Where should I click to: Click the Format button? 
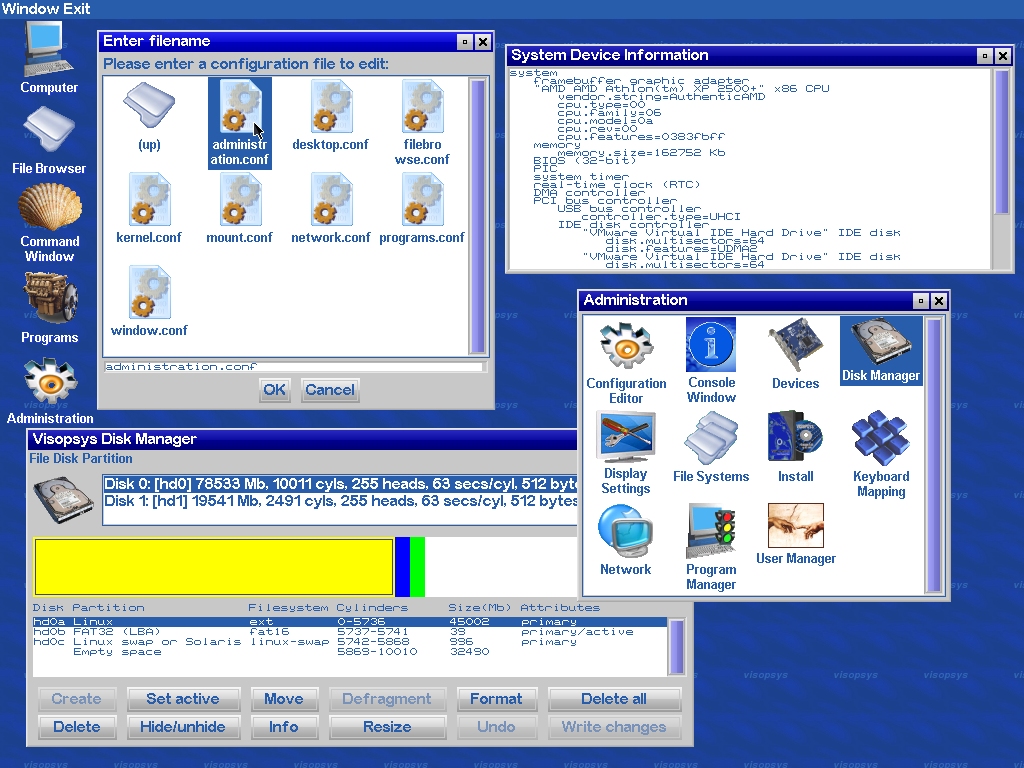(496, 699)
